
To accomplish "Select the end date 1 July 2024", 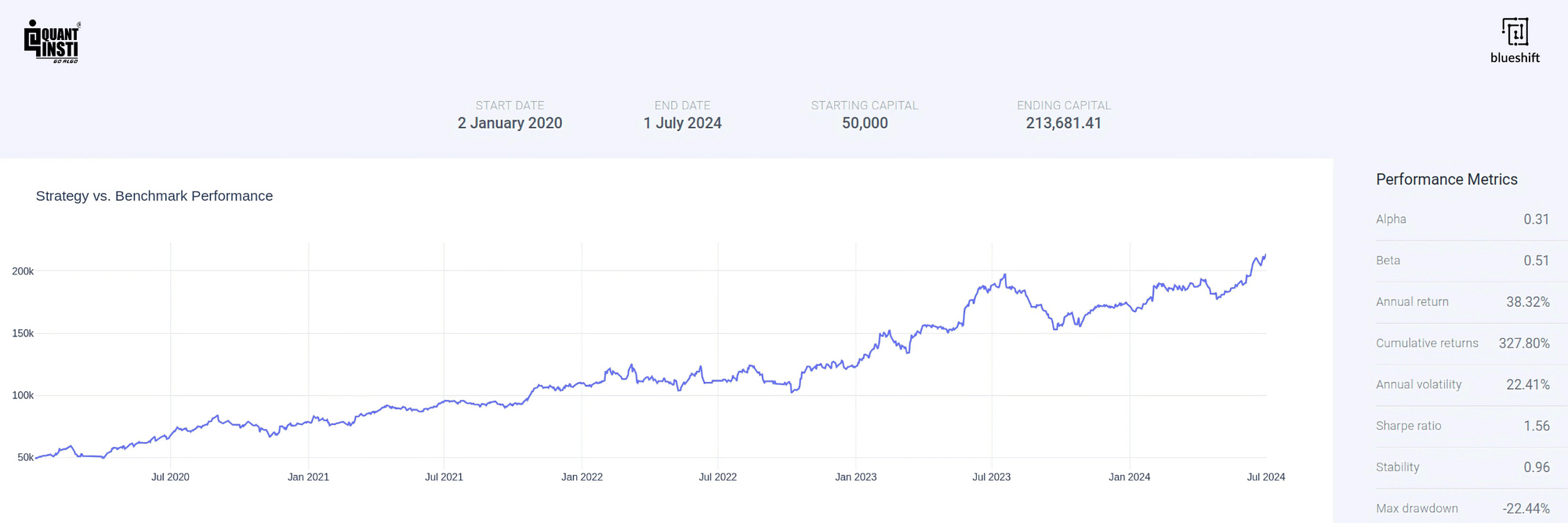I will click(x=682, y=123).
